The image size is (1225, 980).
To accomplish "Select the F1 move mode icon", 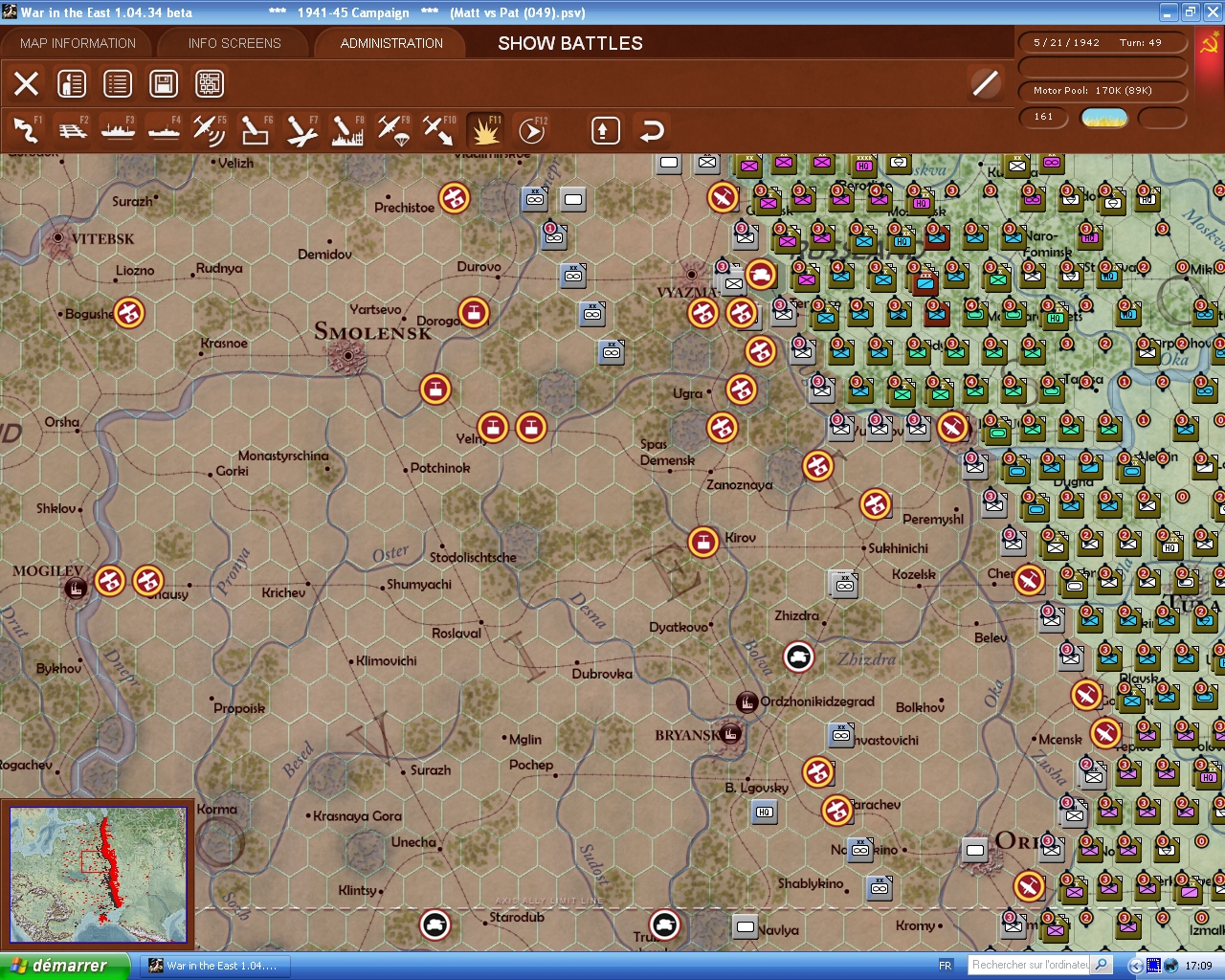I will point(26,130).
